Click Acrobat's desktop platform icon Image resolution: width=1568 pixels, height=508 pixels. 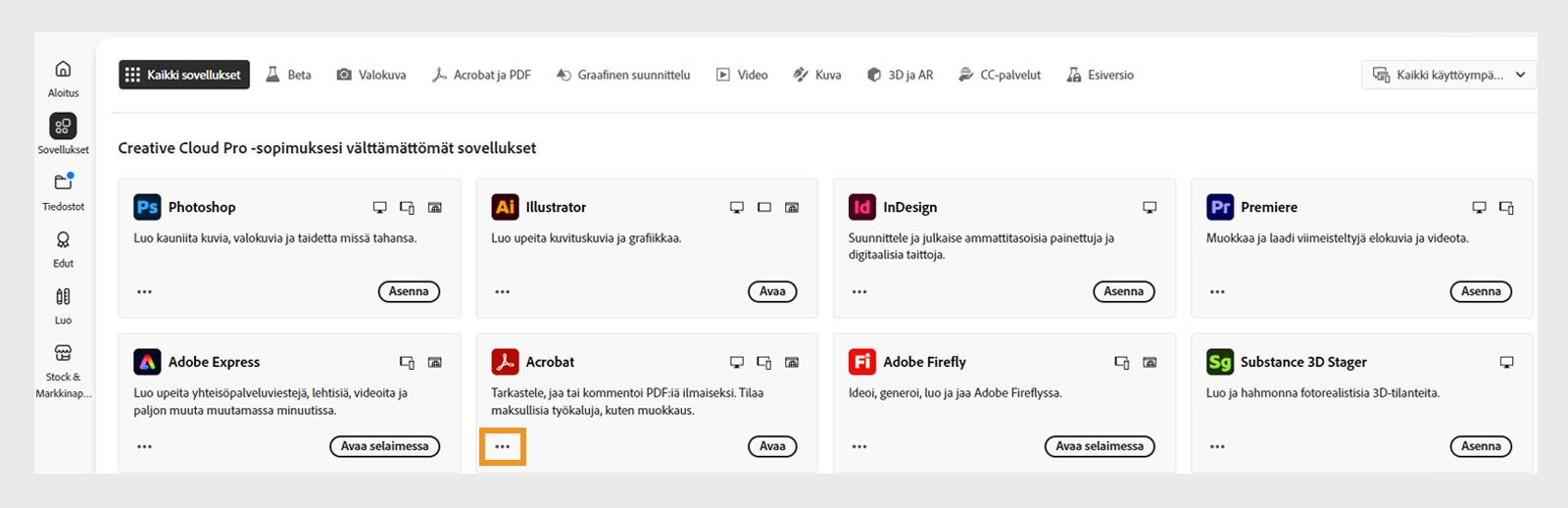737,363
